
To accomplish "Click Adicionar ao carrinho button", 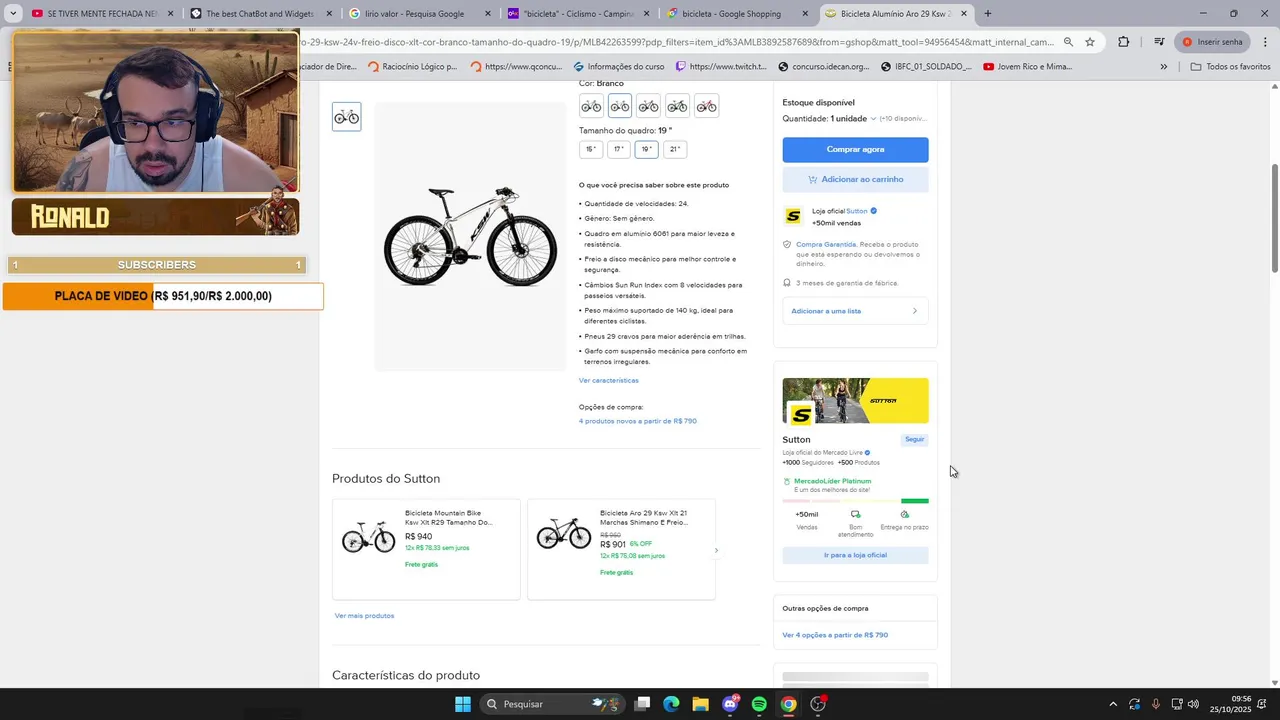I will [x=855, y=179].
